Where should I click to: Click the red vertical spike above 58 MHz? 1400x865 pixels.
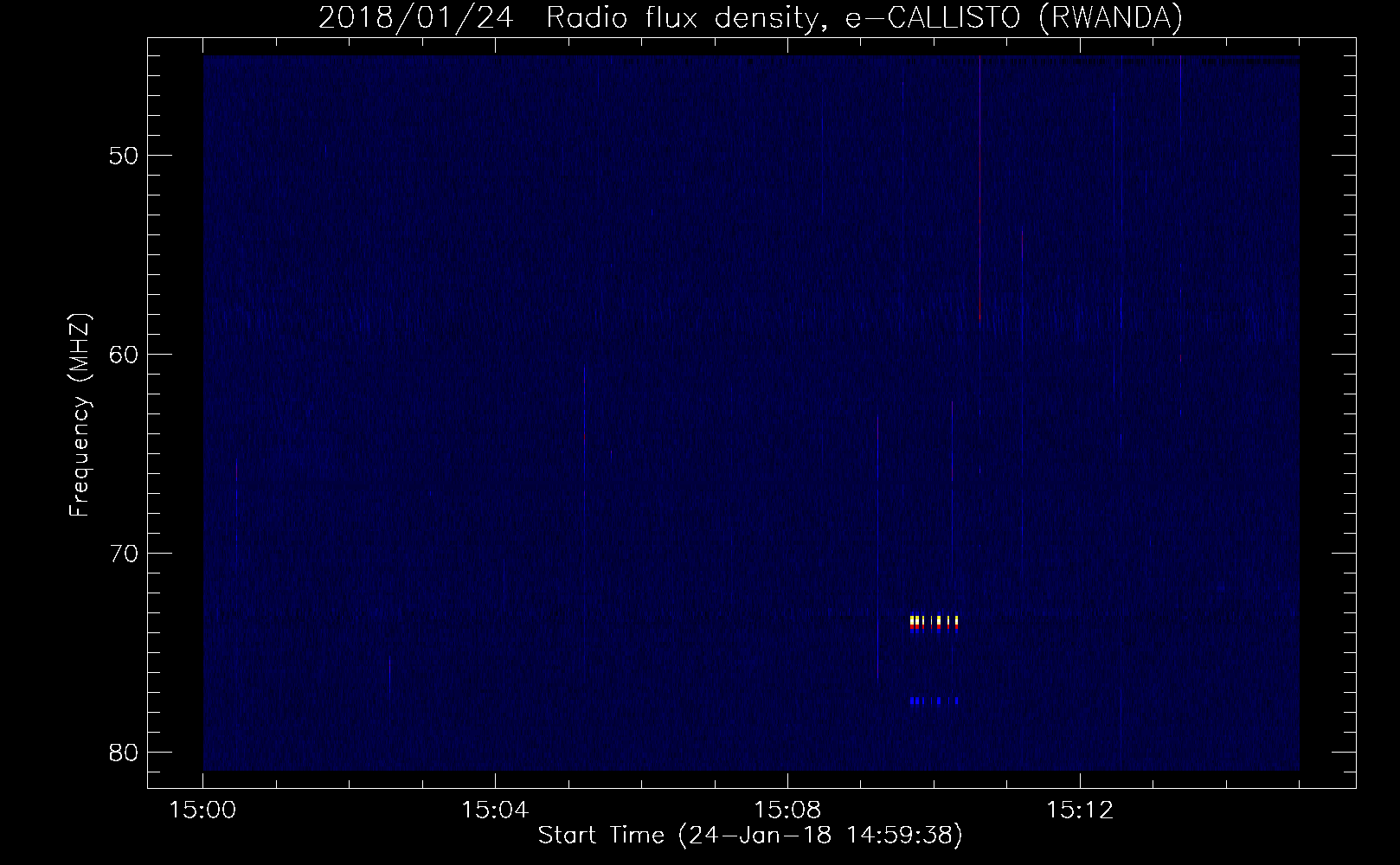tap(979, 189)
